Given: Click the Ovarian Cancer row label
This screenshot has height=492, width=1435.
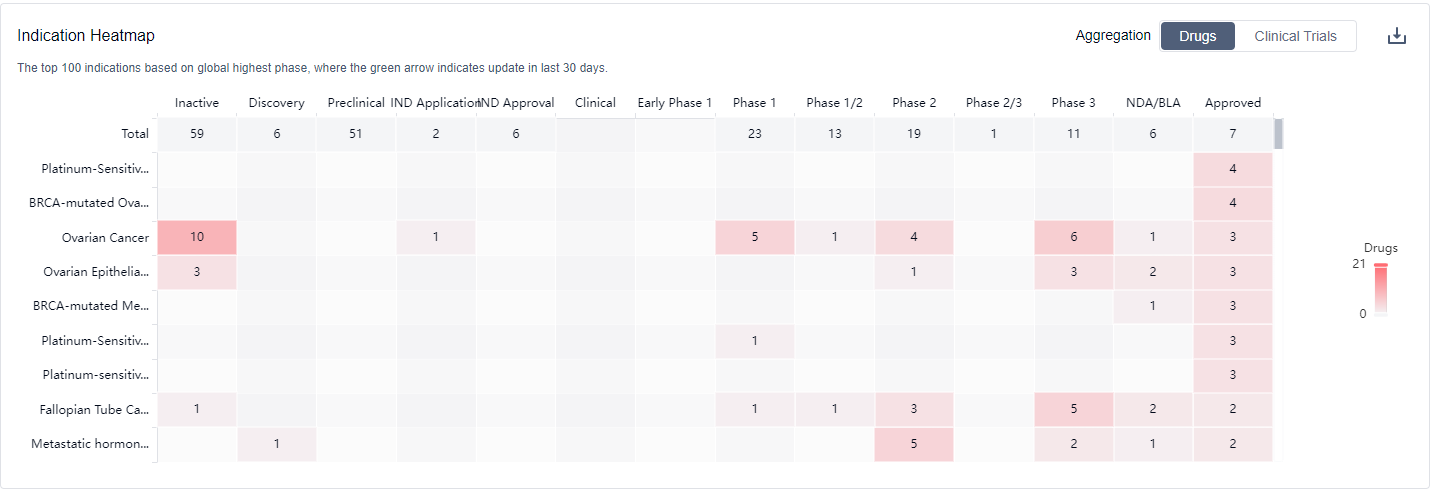Looking at the screenshot, I should coord(104,238).
